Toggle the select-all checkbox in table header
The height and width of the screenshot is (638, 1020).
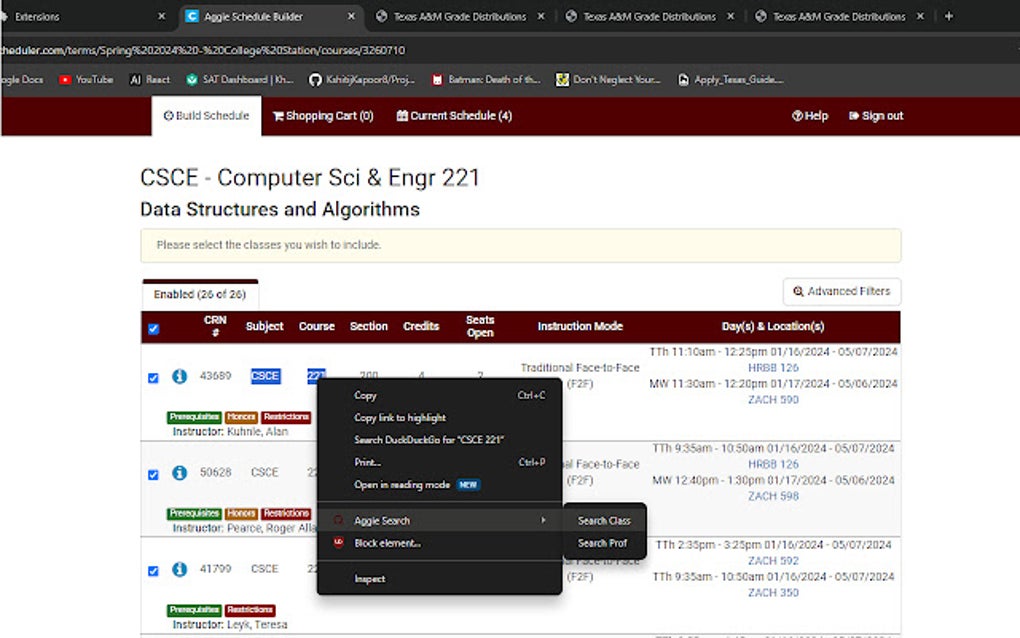(x=153, y=328)
